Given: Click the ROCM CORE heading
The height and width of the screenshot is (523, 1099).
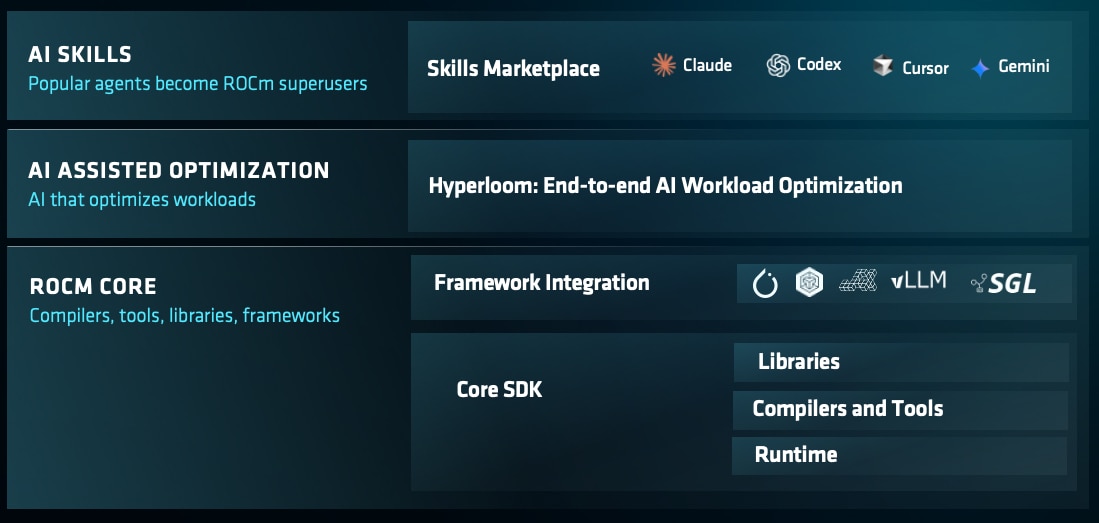Looking at the screenshot, I should tap(93, 287).
